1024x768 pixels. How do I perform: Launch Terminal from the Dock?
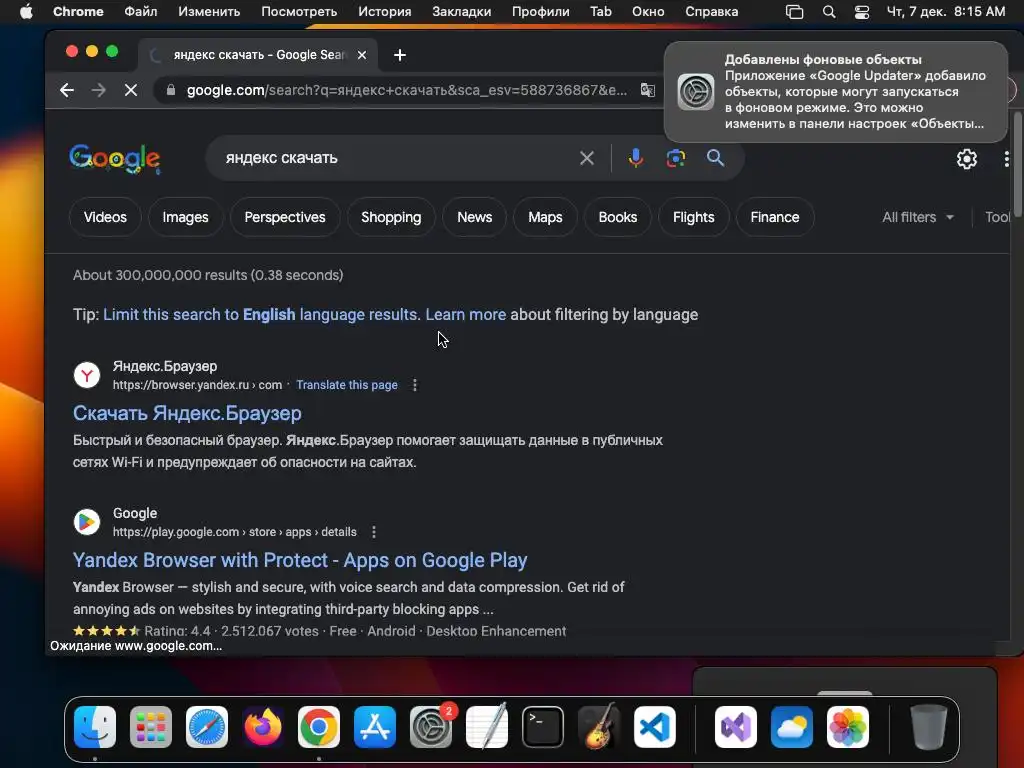click(x=543, y=727)
